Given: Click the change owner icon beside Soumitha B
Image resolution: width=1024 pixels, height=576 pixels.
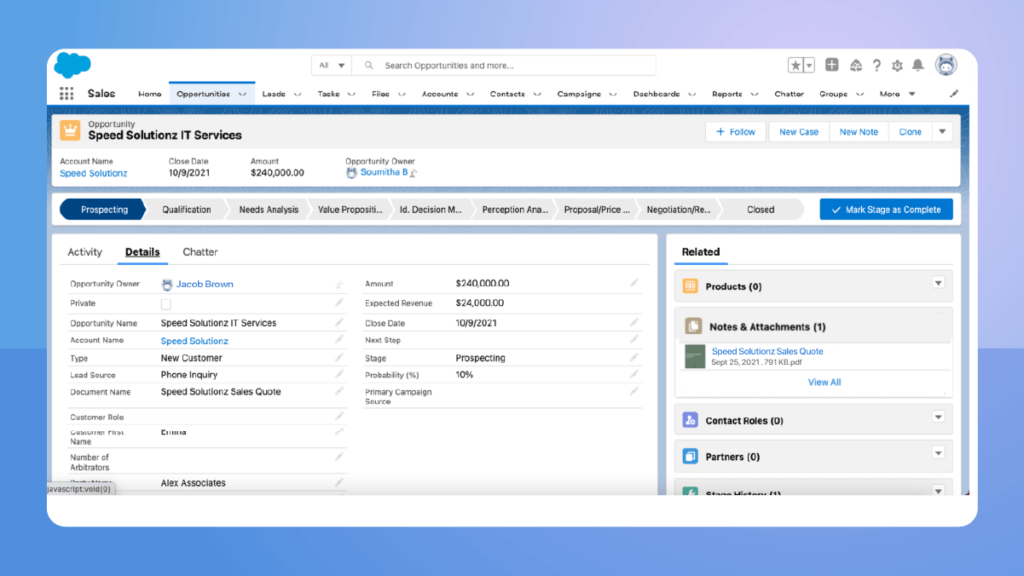Looking at the screenshot, I should 413,173.
